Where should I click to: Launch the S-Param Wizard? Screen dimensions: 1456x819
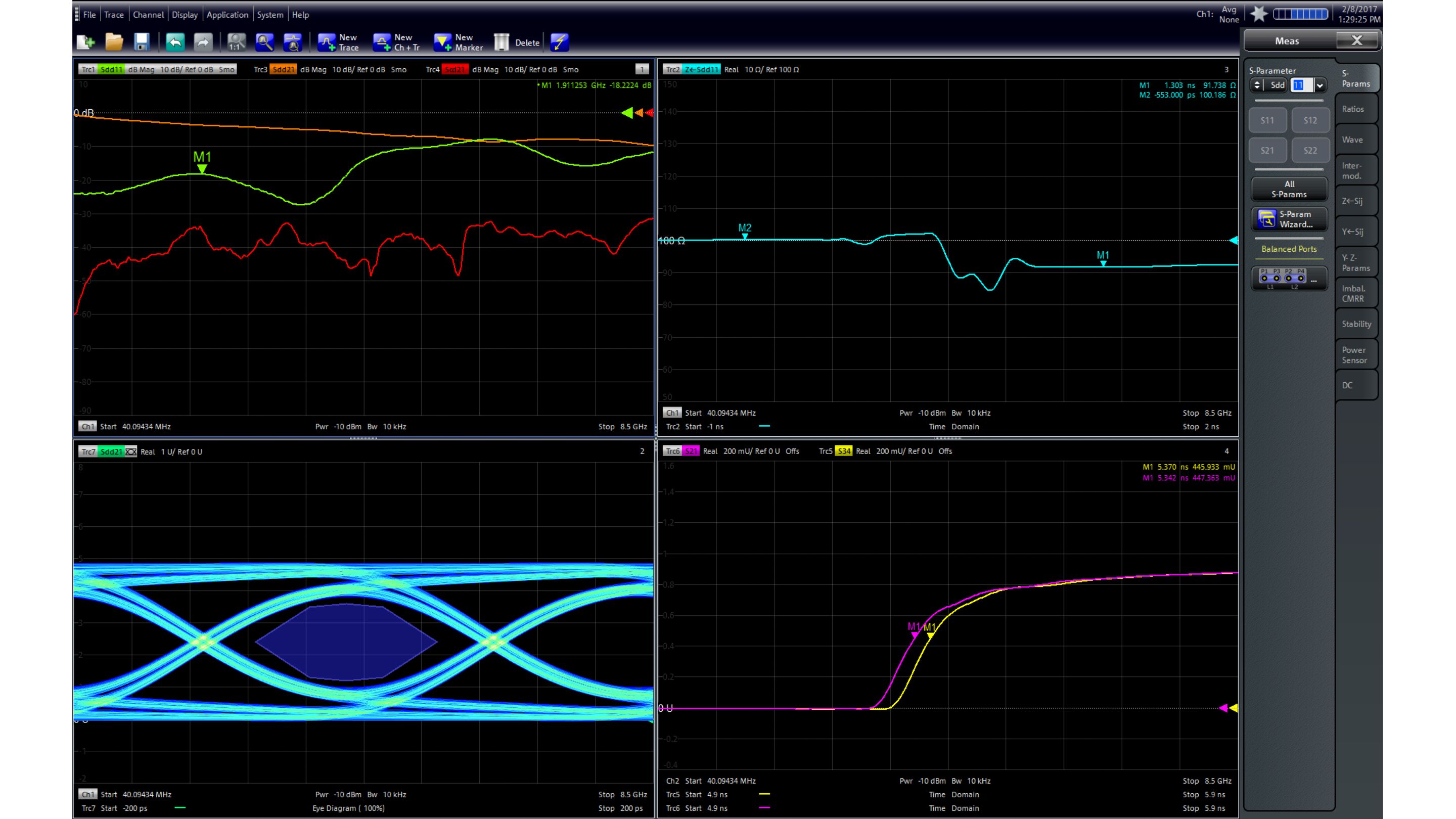pyautogui.click(x=1289, y=219)
